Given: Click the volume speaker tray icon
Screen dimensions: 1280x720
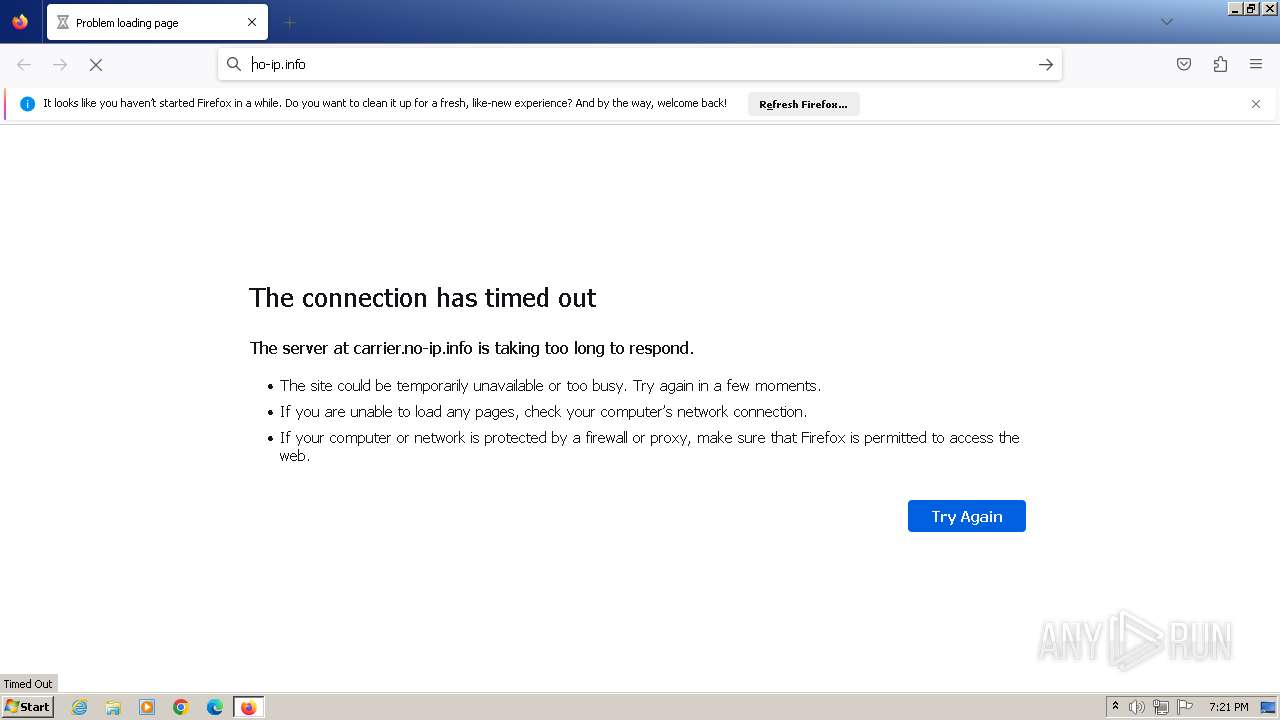Looking at the screenshot, I should [1137, 707].
